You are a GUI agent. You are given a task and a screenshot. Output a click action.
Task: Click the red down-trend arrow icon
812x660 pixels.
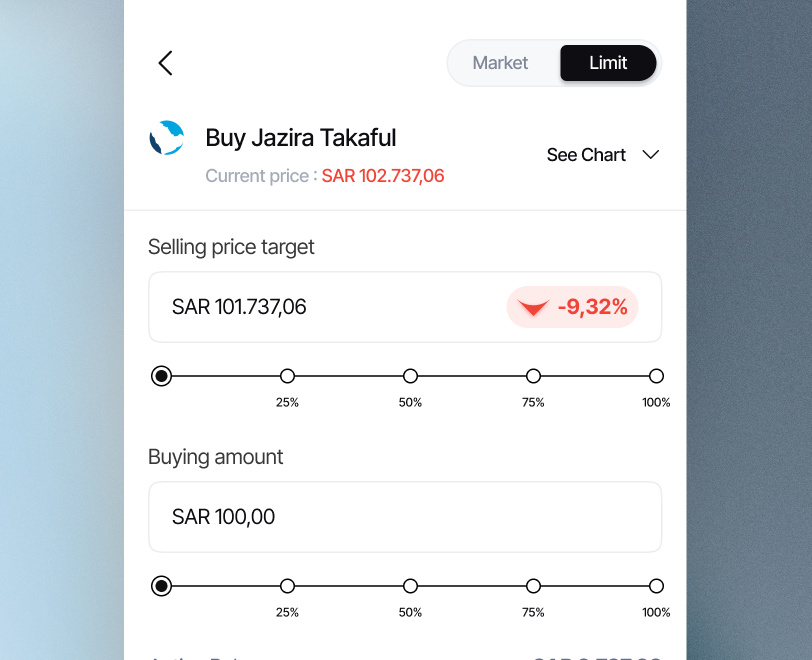pos(534,308)
